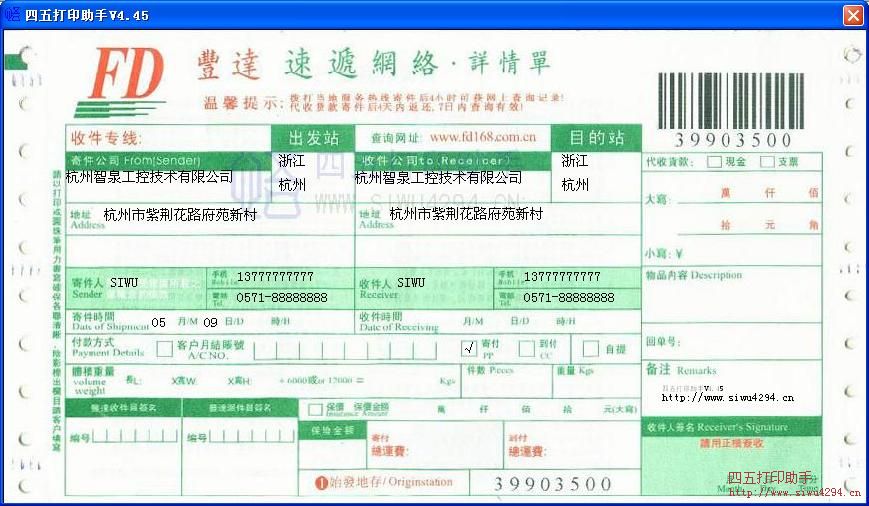869x506 pixels.
Task: Check the 支票 box for 代收货款
Action: coord(767,162)
